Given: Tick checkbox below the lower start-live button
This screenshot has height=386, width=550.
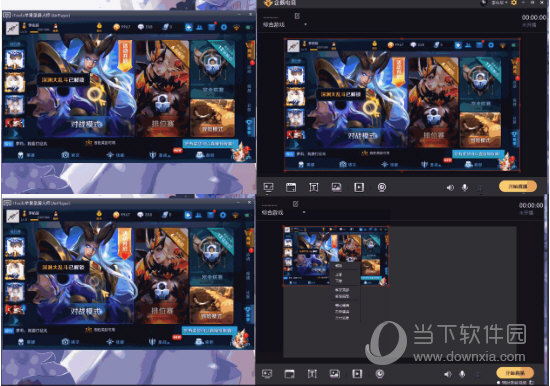Looking at the screenshot, I should [x=499, y=382].
